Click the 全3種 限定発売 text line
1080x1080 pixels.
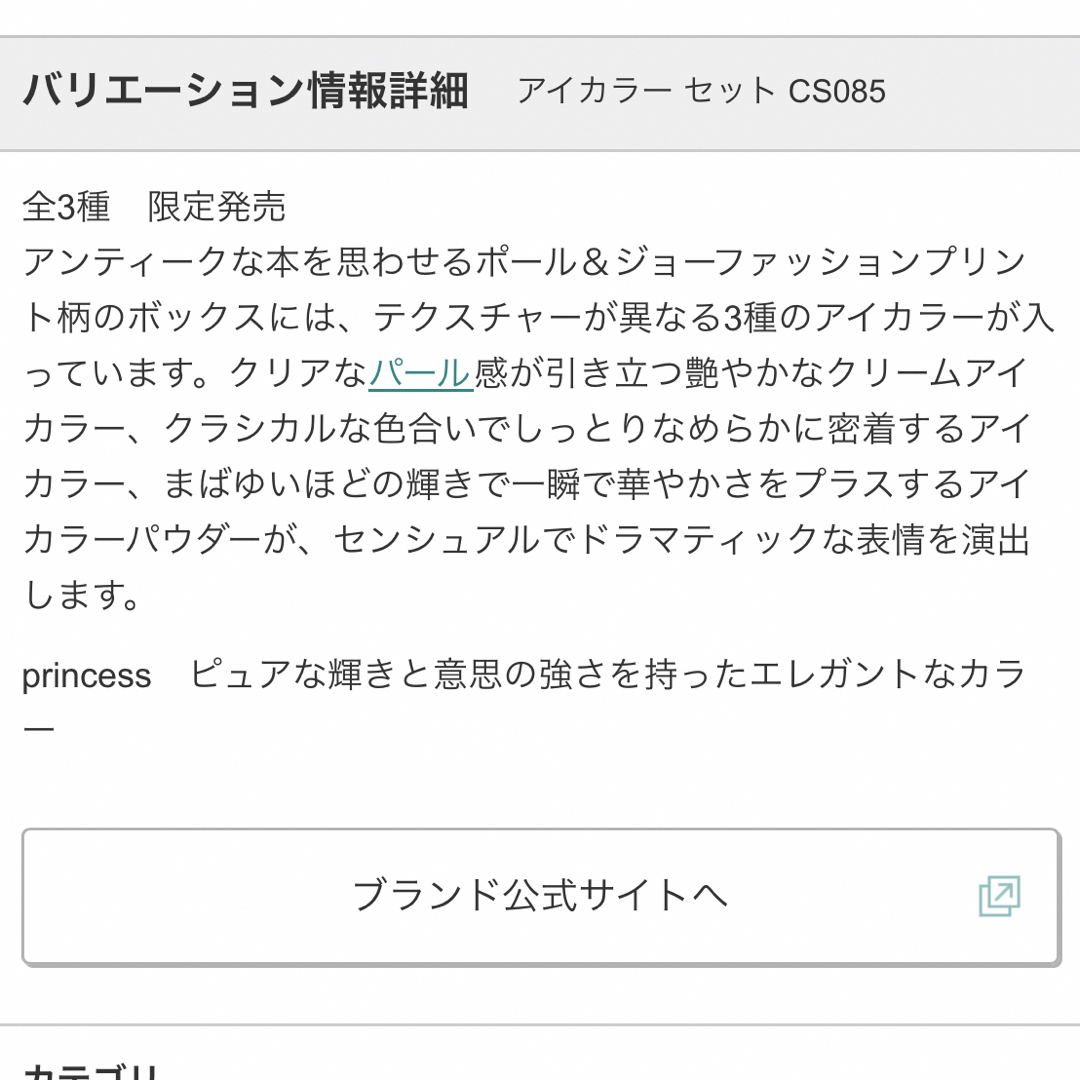point(154,207)
